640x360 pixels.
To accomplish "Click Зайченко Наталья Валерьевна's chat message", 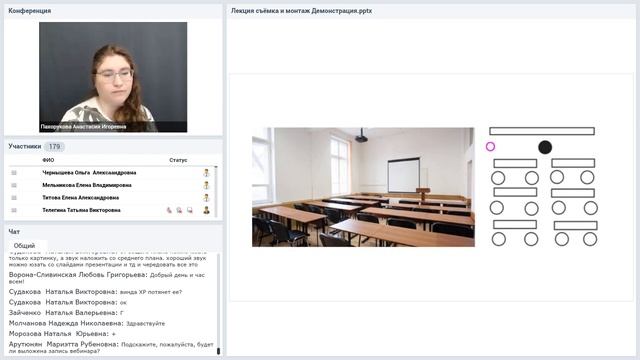I will 66,313.
